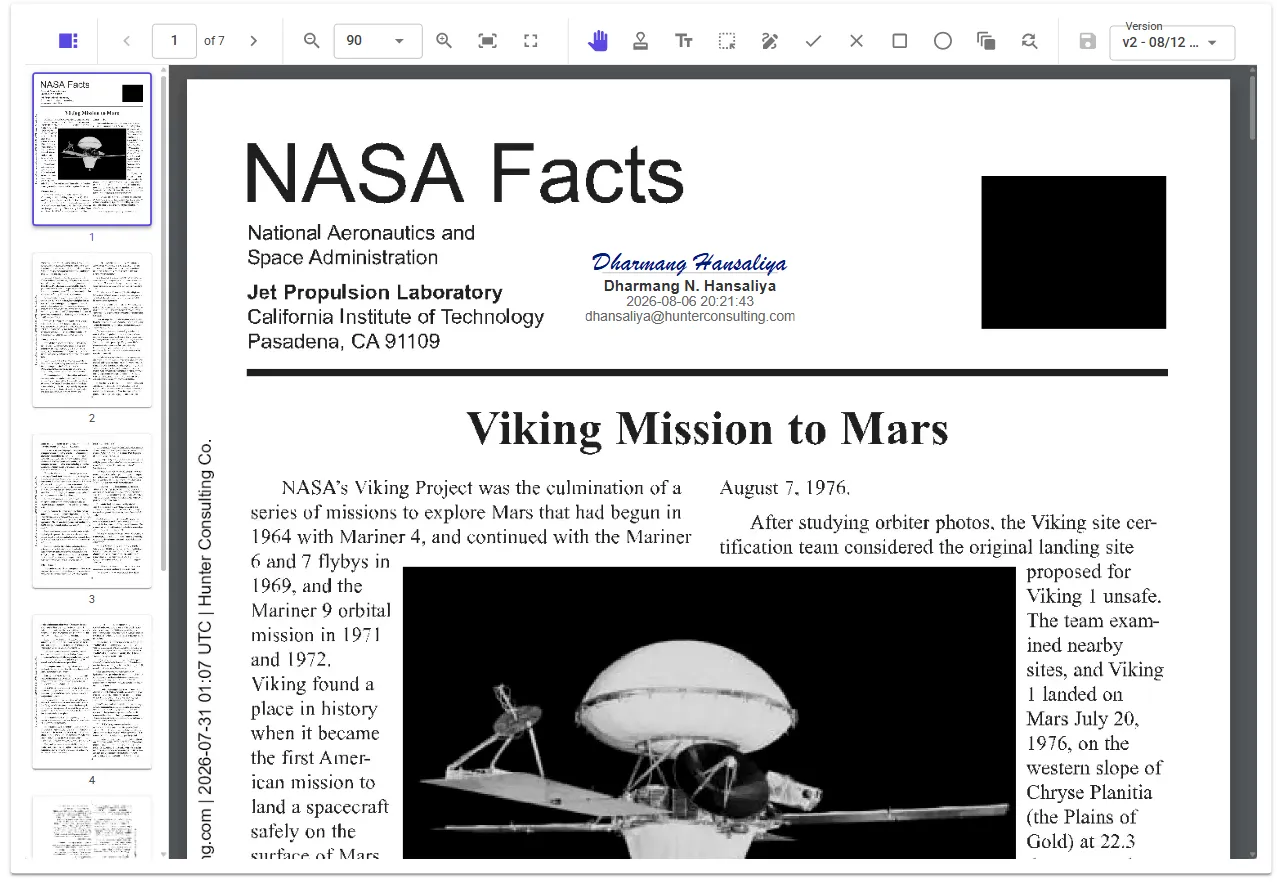1277x893 pixels.
Task: Enter fullscreen mode icon
Action: click(x=531, y=41)
